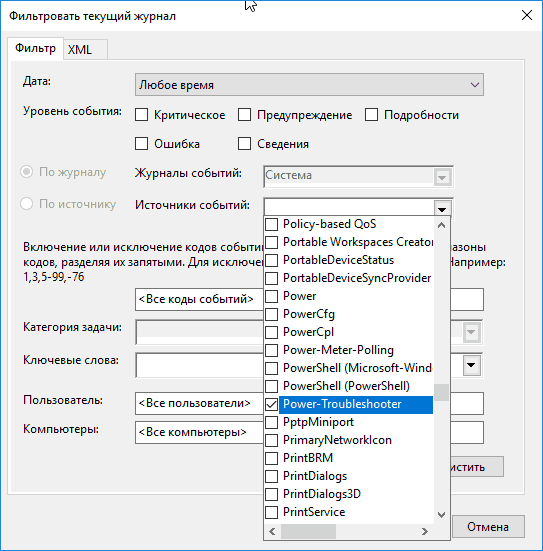
Task: Check PowerShell (Microsoft-Wind… source
Action: coord(271,368)
